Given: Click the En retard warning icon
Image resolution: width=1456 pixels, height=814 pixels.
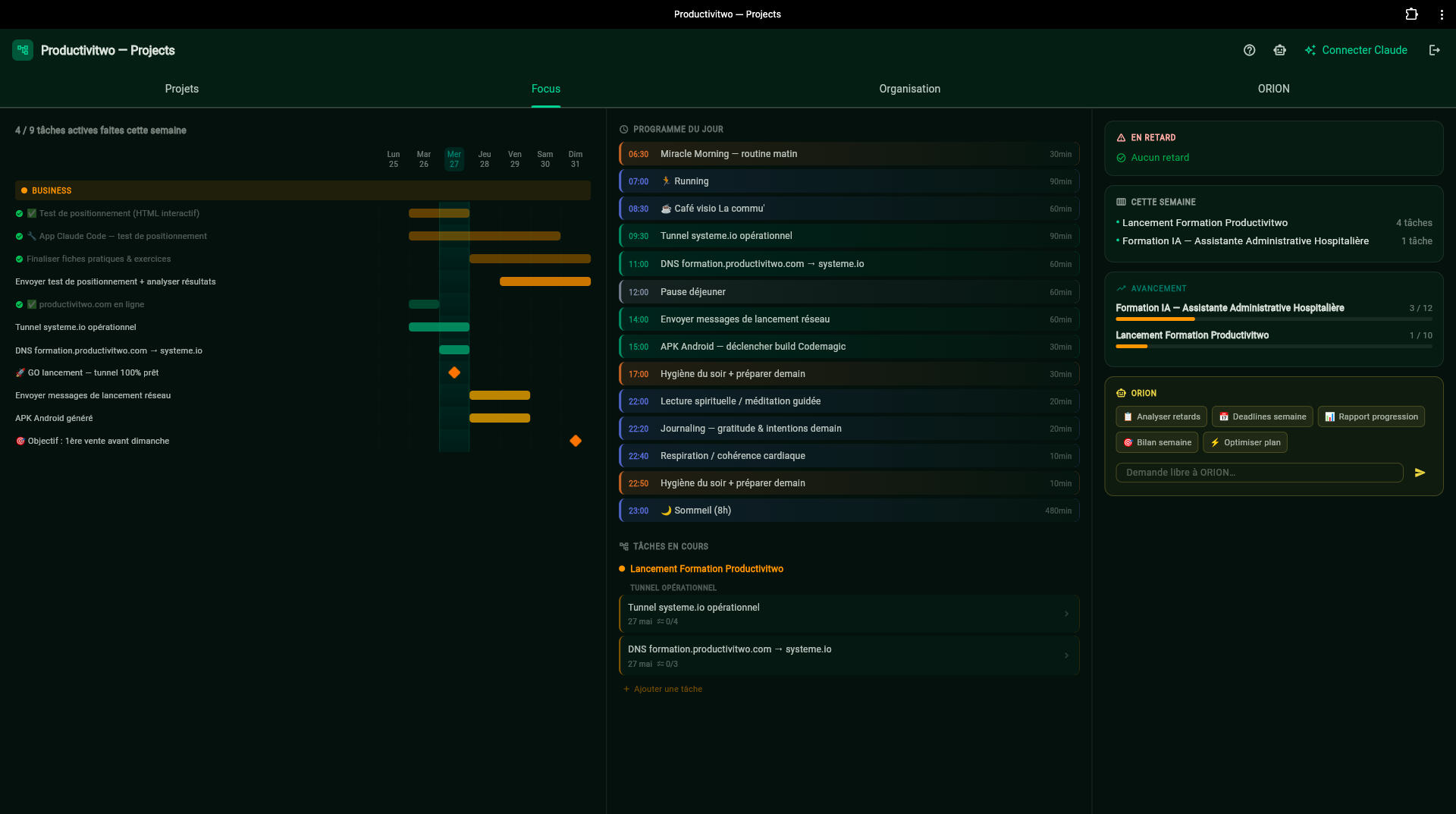Looking at the screenshot, I should pyautogui.click(x=1121, y=137).
